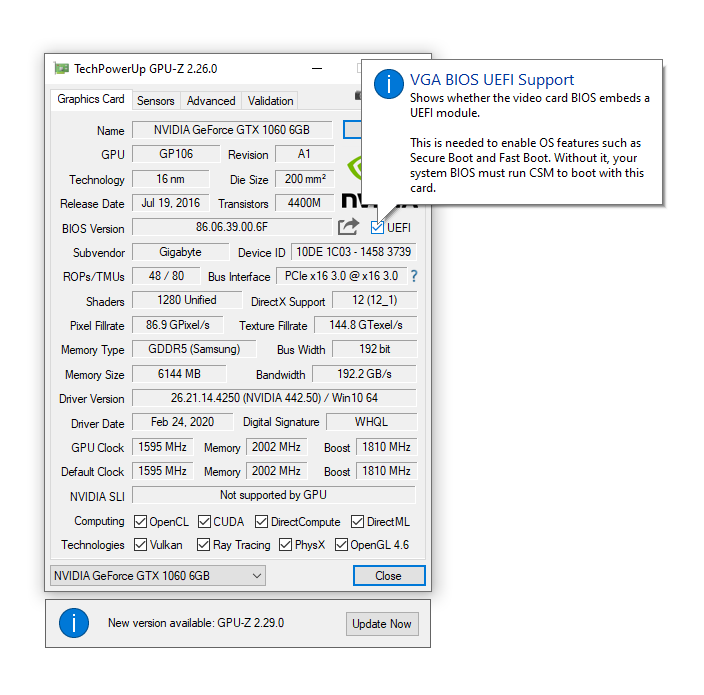Click the Digital Signature field WHQL
Screen dimensions: 704x695
point(372,422)
